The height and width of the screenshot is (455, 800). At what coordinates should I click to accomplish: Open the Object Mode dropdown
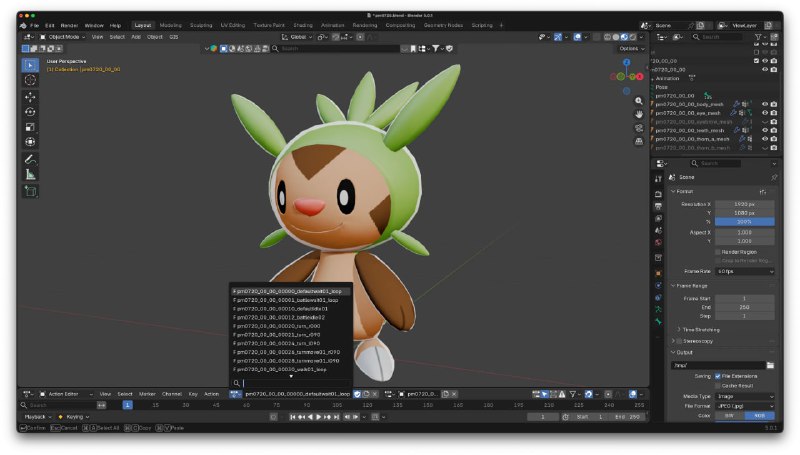point(66,36)
